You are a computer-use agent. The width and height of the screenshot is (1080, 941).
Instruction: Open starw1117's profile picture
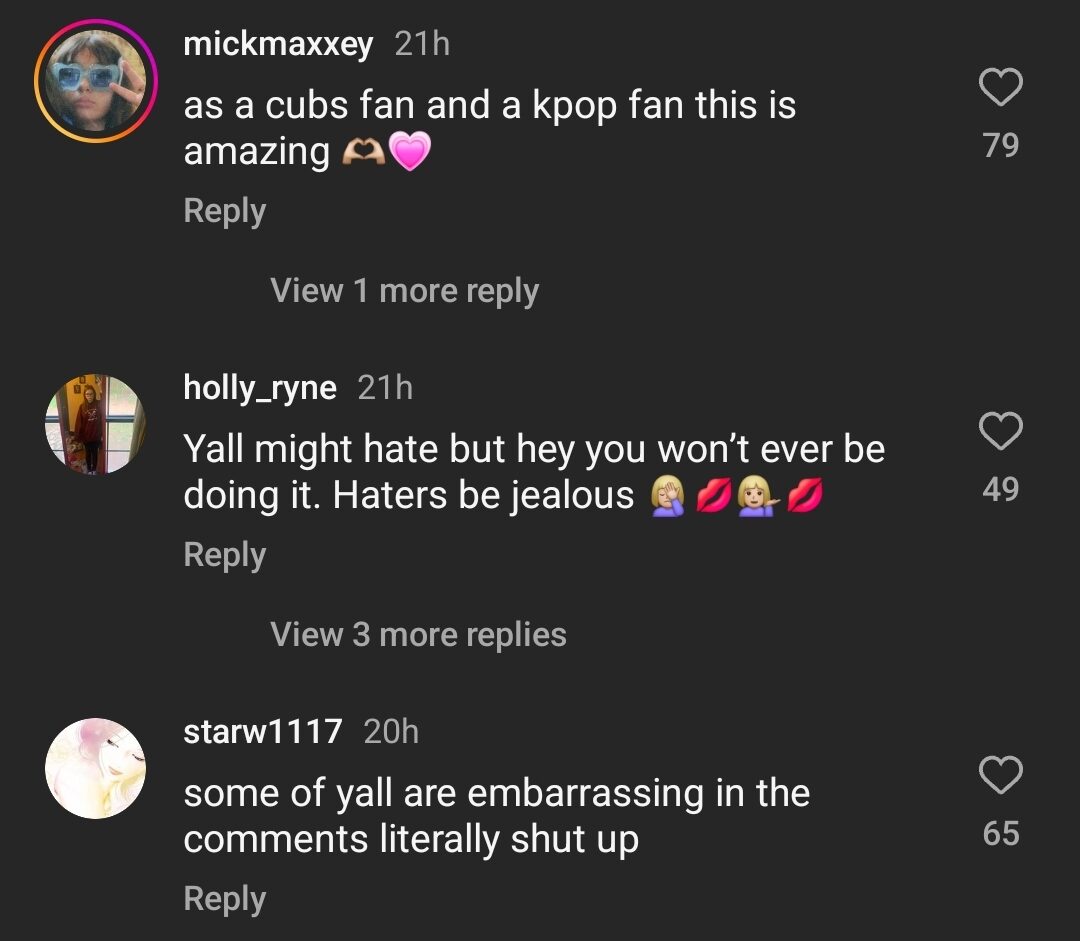pos(96,767)
